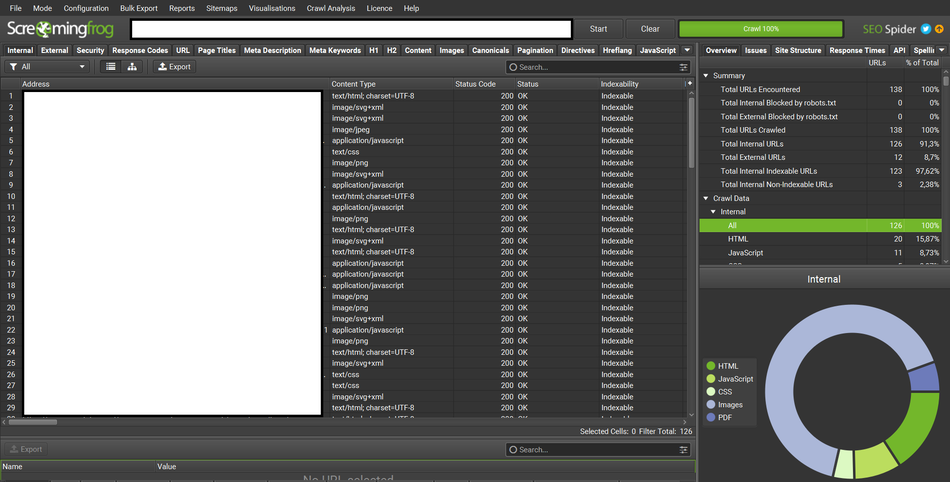Click the Clear button
950x482 pixels.
point(650,29)
